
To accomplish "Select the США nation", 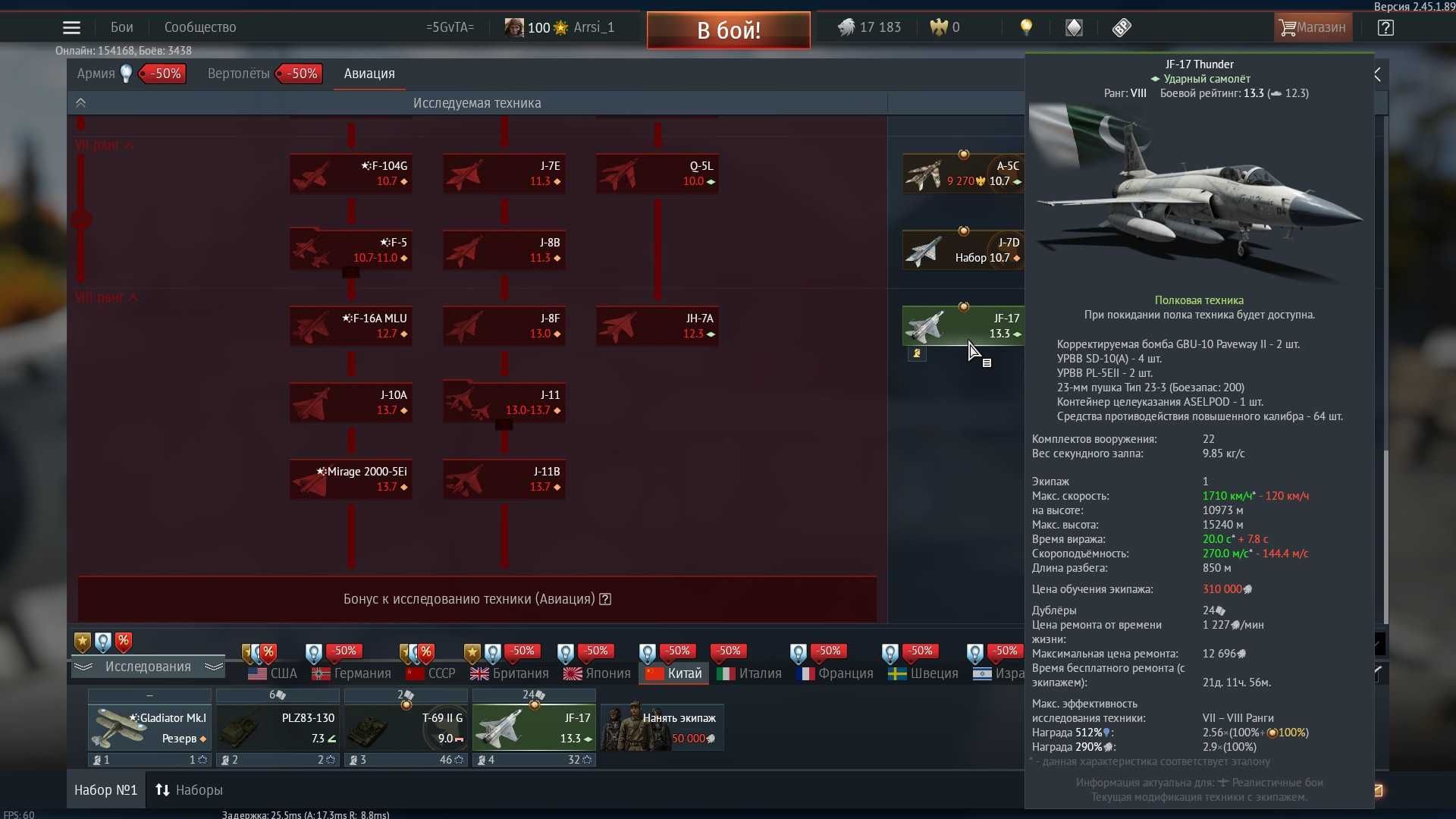I will click(273, 673).
